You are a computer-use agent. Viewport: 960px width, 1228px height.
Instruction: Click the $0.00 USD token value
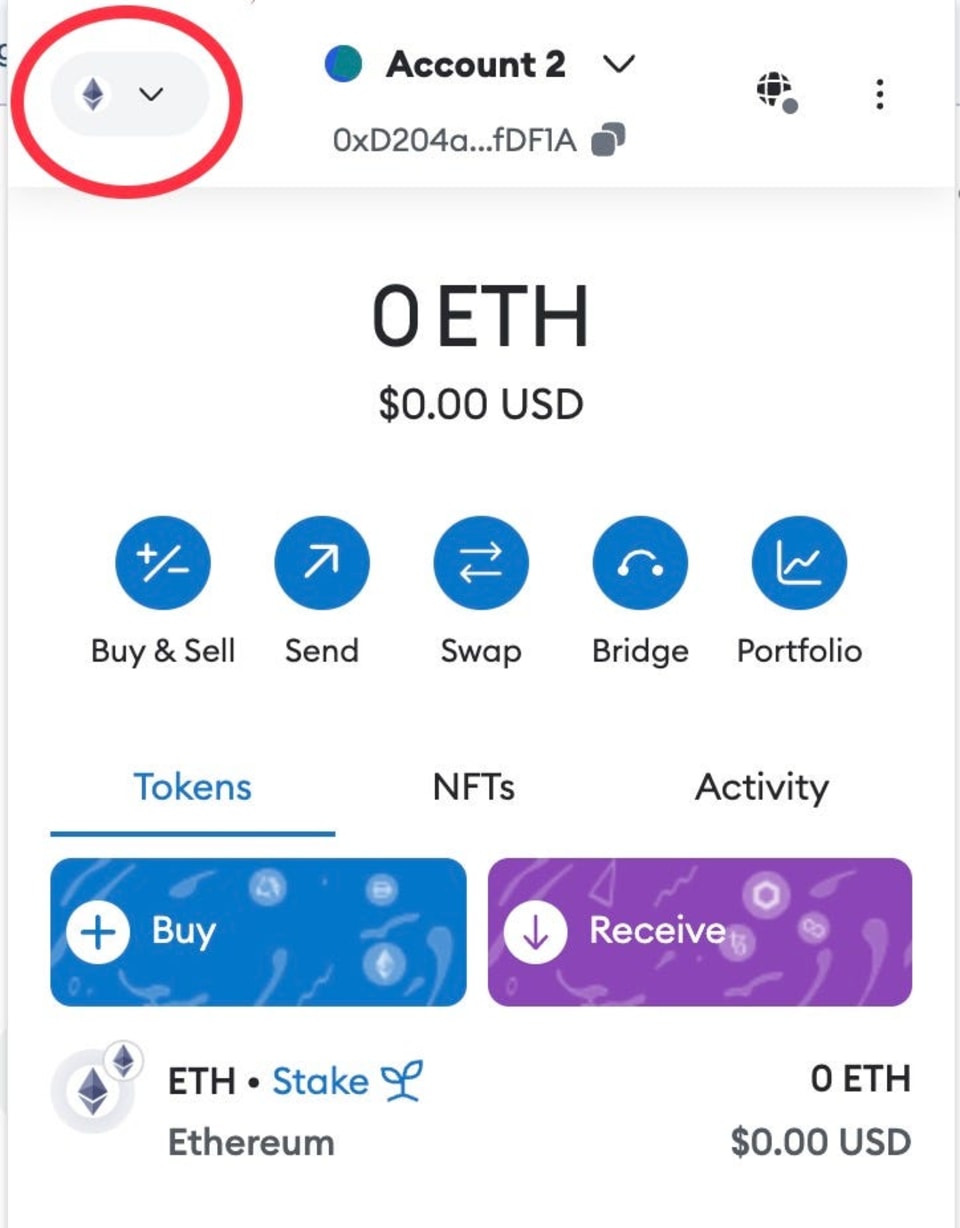coord(820,1141)
